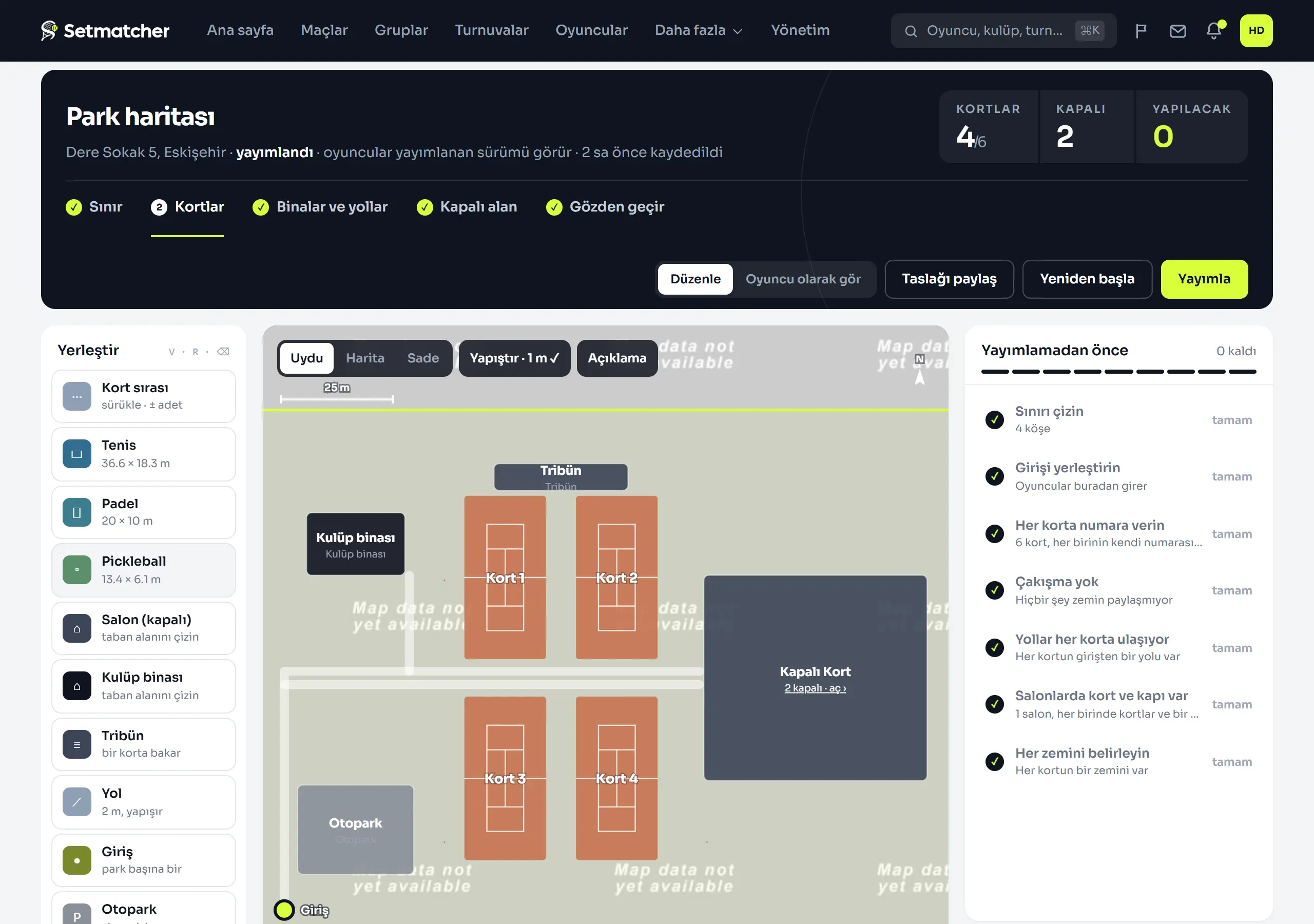
Task: Go to the Turnuvalar nav item
Action: tap(491, 30)
